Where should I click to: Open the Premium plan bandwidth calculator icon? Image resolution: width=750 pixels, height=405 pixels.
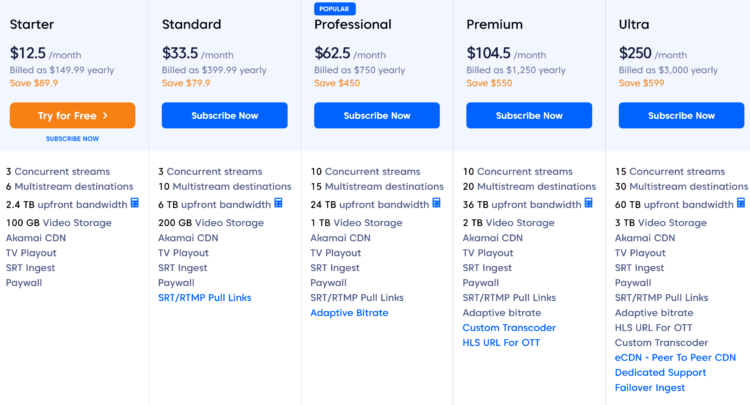click(588, 203)
